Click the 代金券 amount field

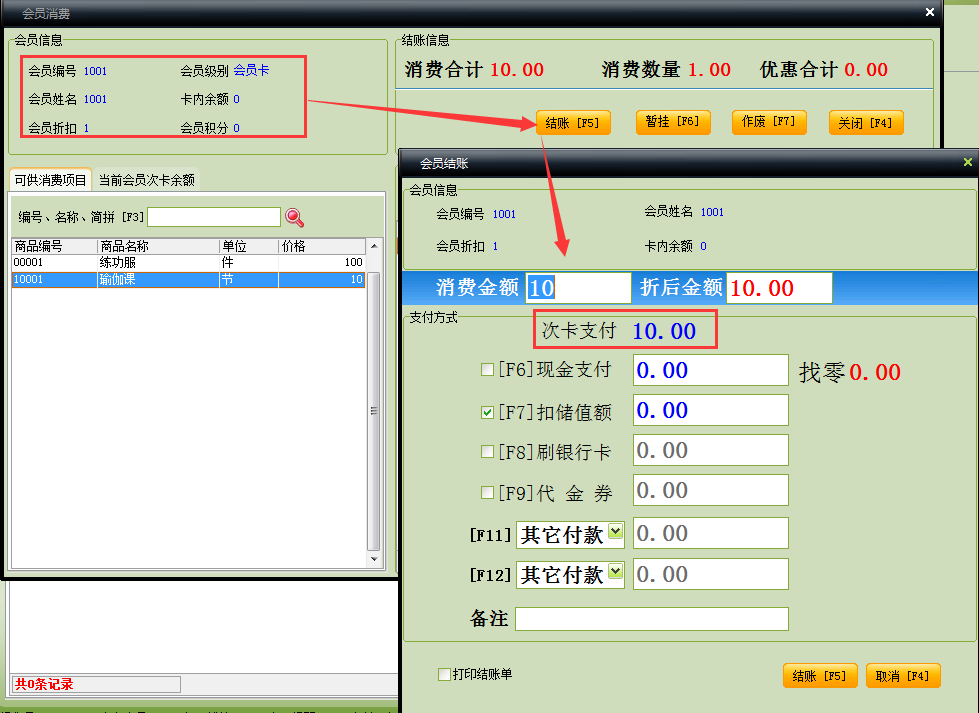711,490
